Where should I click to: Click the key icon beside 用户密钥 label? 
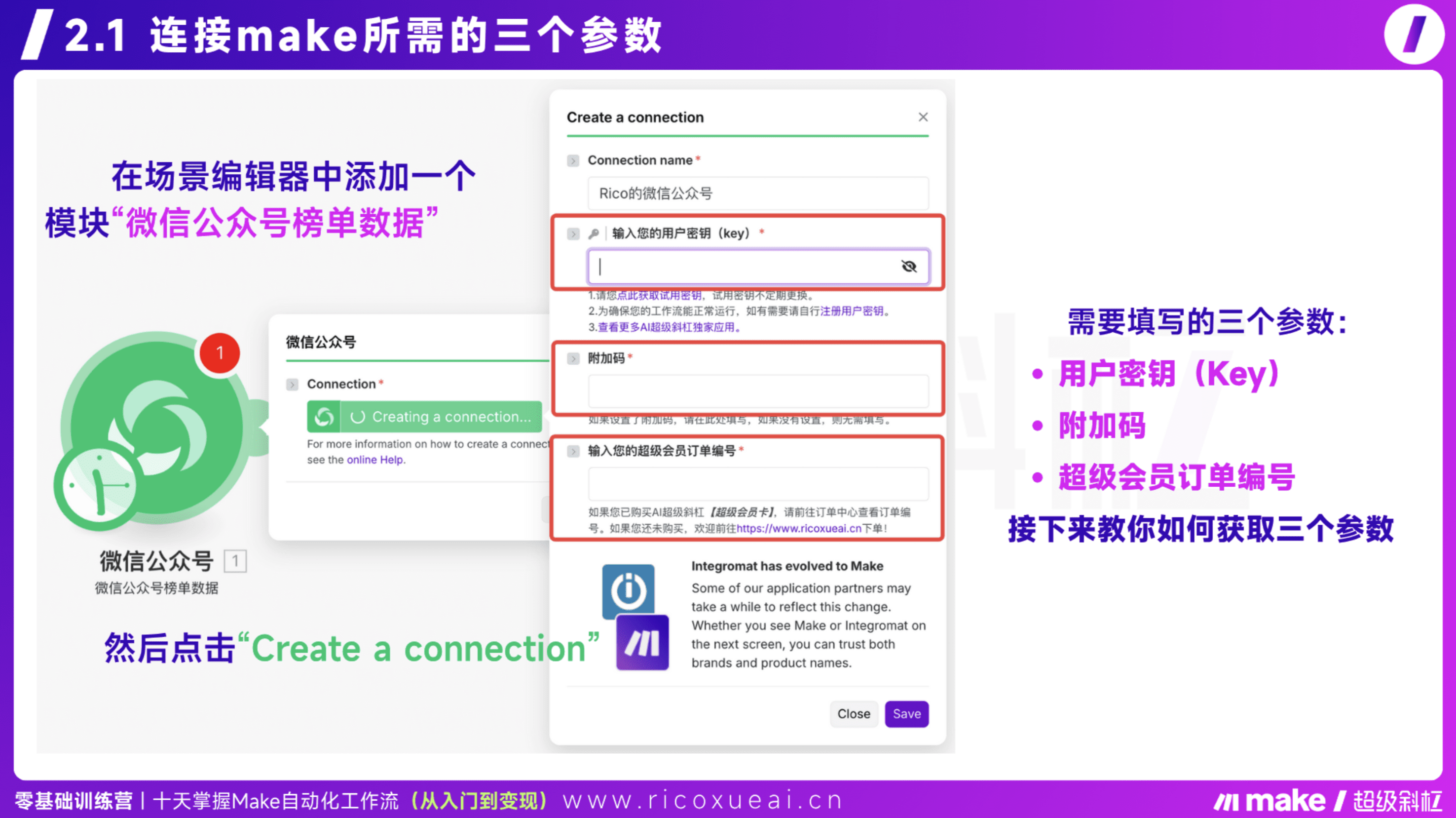(x=594, y=234)
